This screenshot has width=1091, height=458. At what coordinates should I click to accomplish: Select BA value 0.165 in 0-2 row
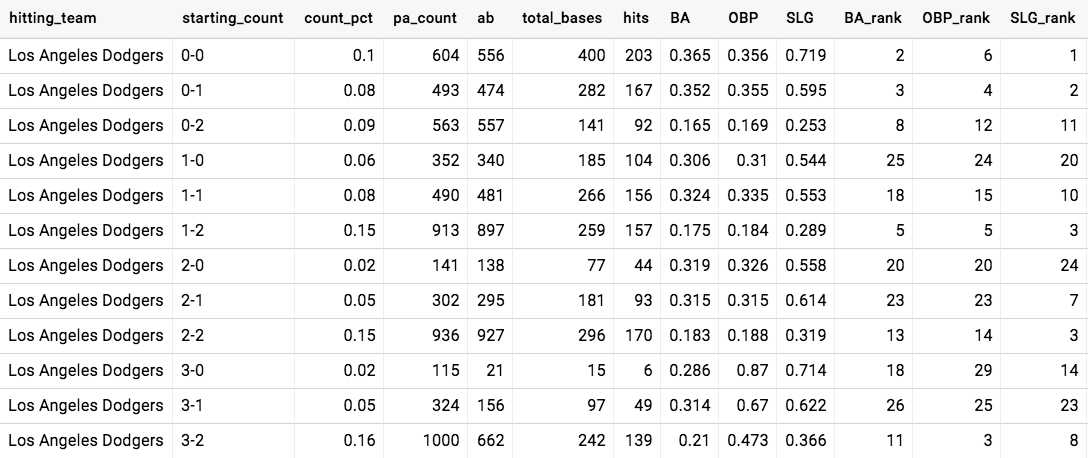690,125
